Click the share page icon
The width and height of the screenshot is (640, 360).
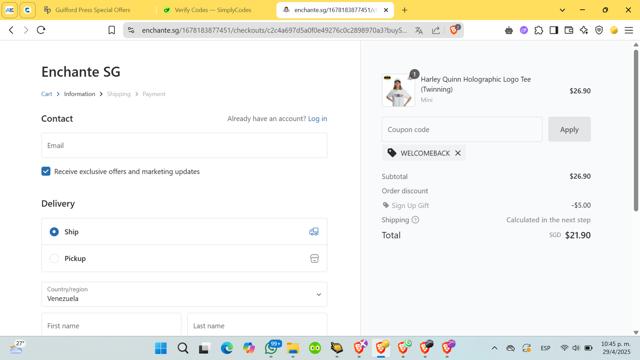click(x=436, y=30)
